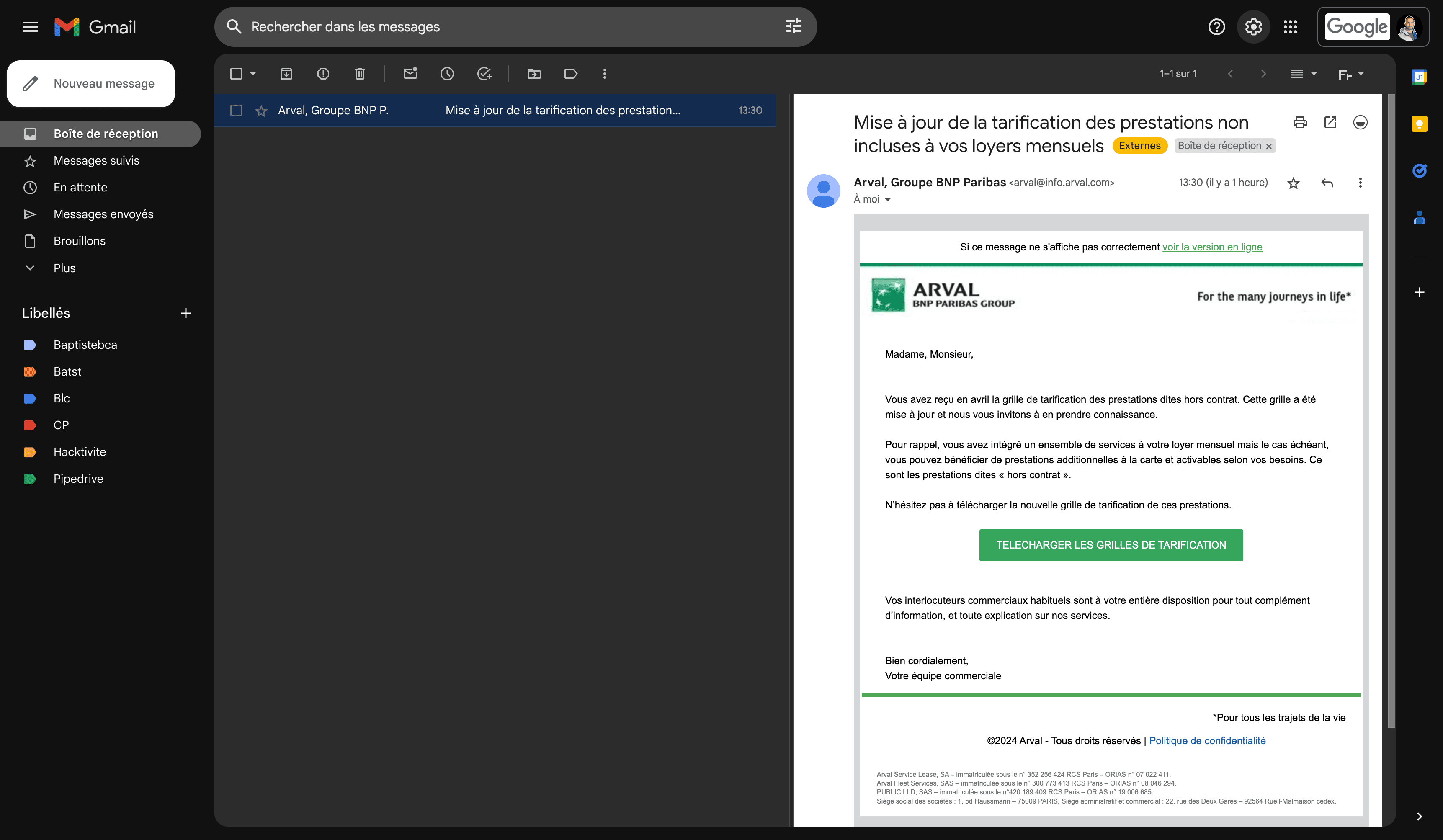Mark as unread envelope icon

[x=410, y=73]
